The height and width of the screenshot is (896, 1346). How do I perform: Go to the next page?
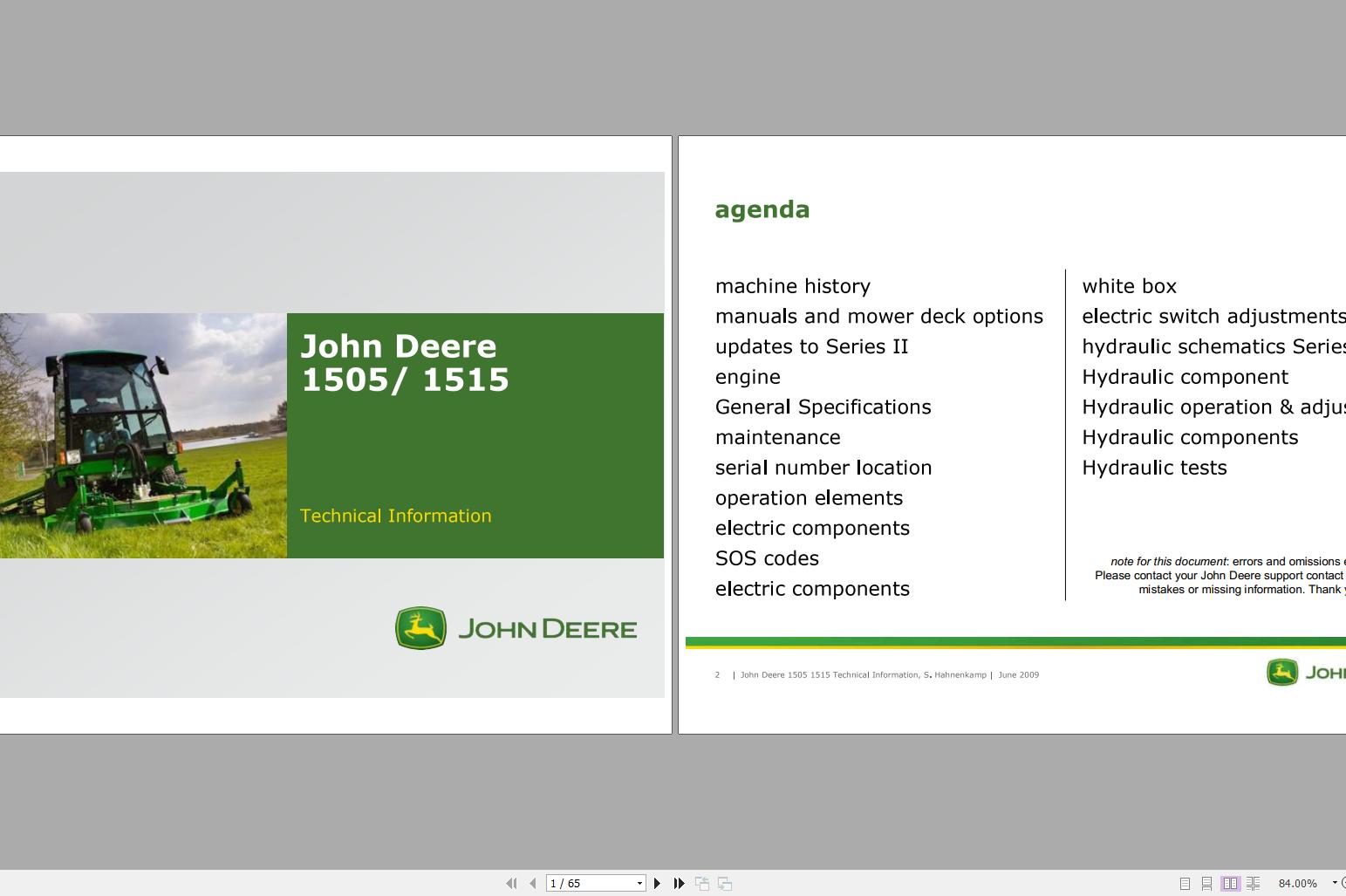tap(657, 883)
